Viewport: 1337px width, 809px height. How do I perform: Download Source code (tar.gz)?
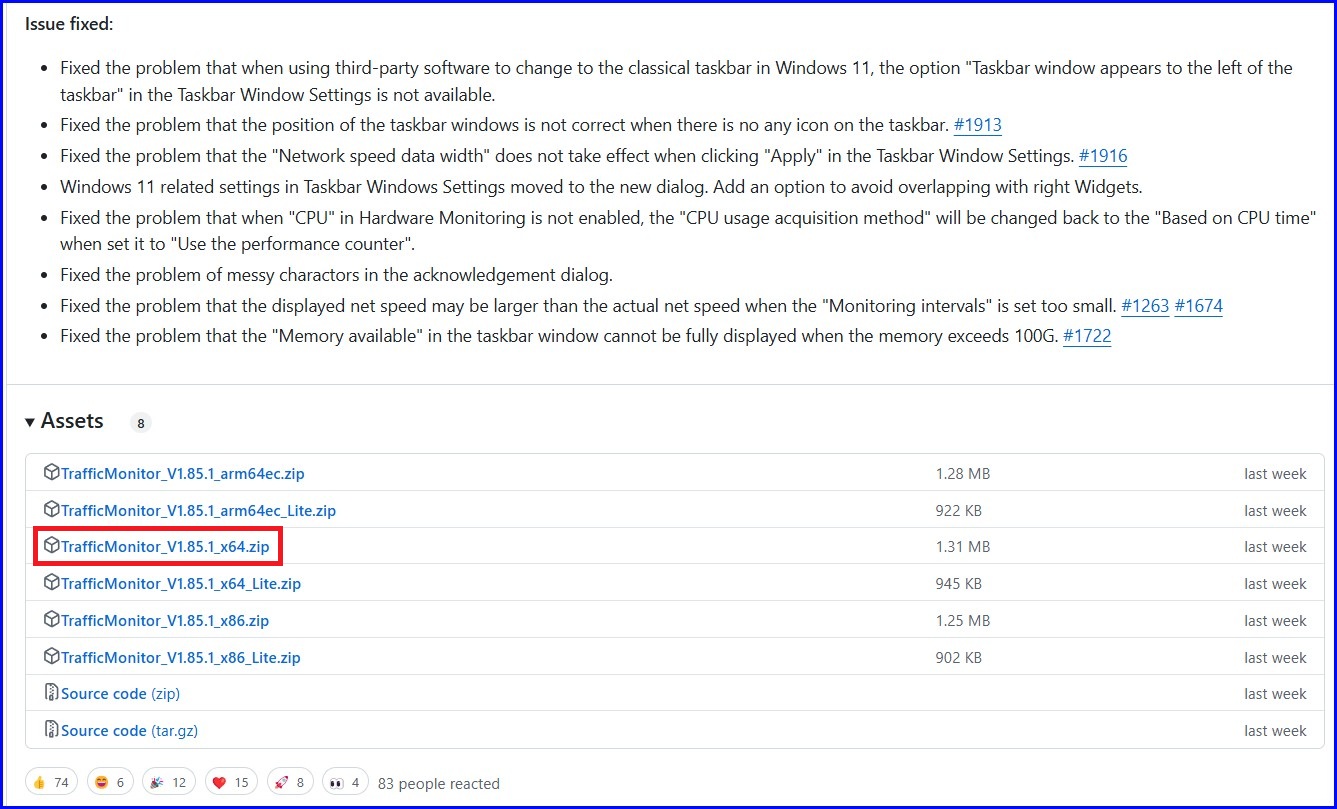[x=129, y=731]
